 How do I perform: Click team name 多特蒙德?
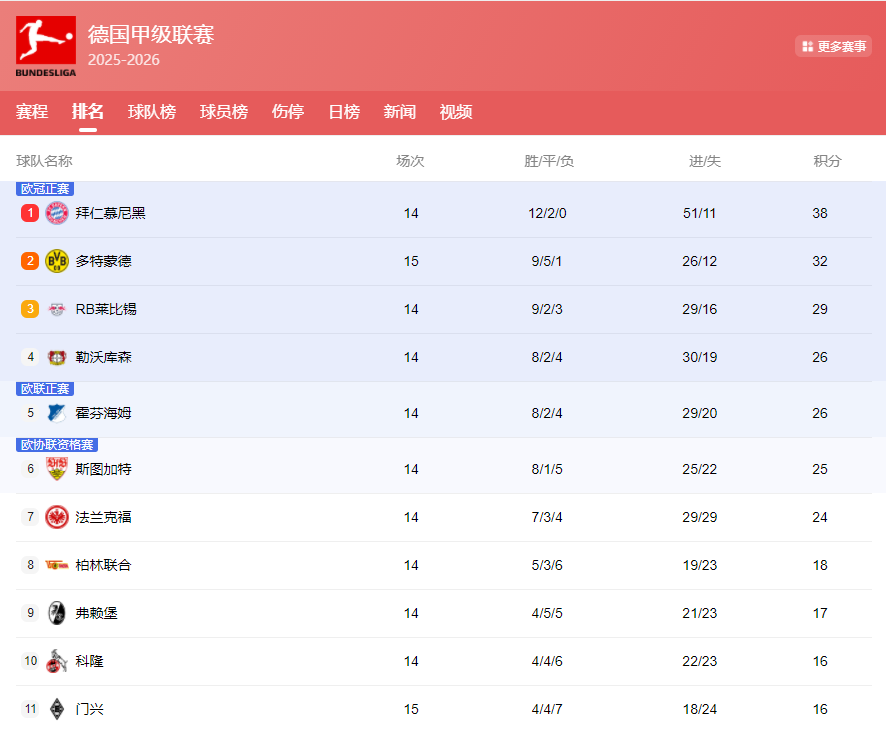104,261
